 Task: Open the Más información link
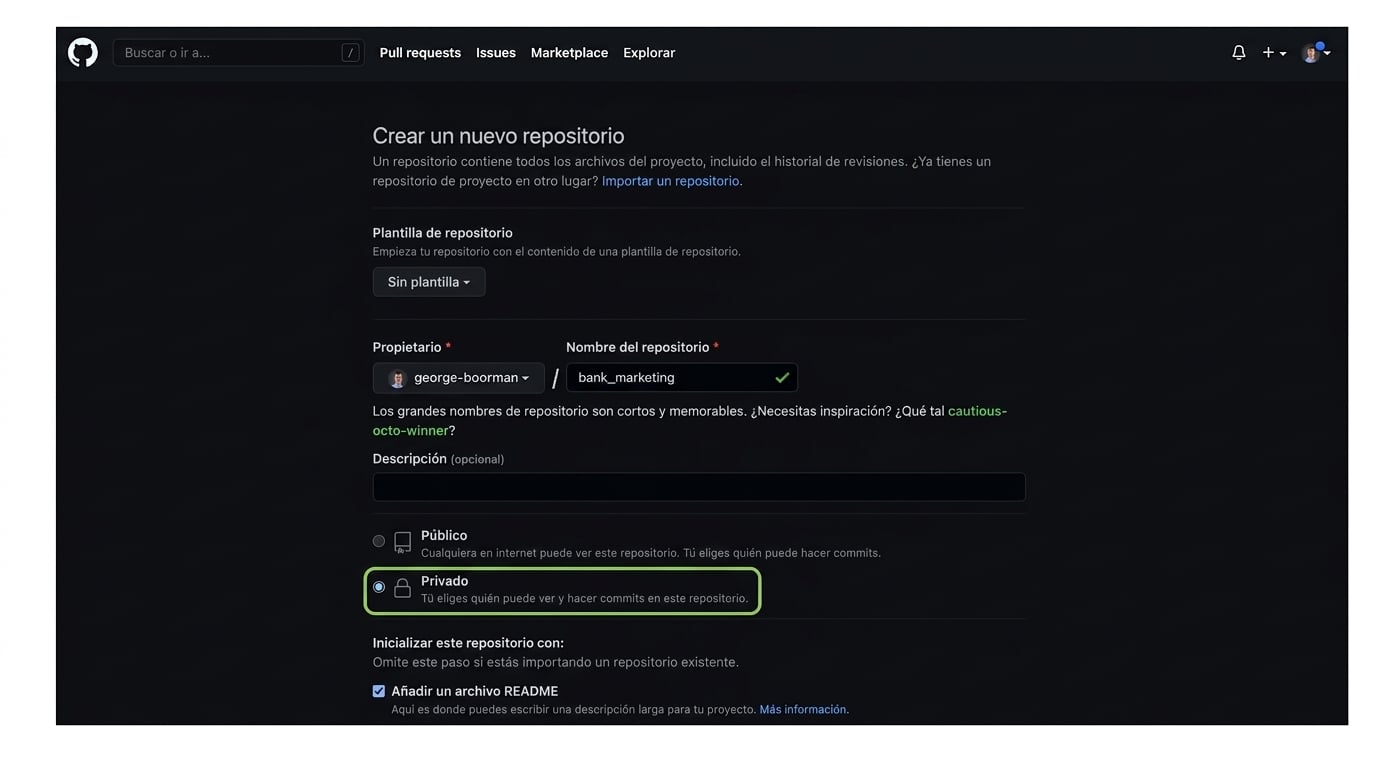[803, 709]
